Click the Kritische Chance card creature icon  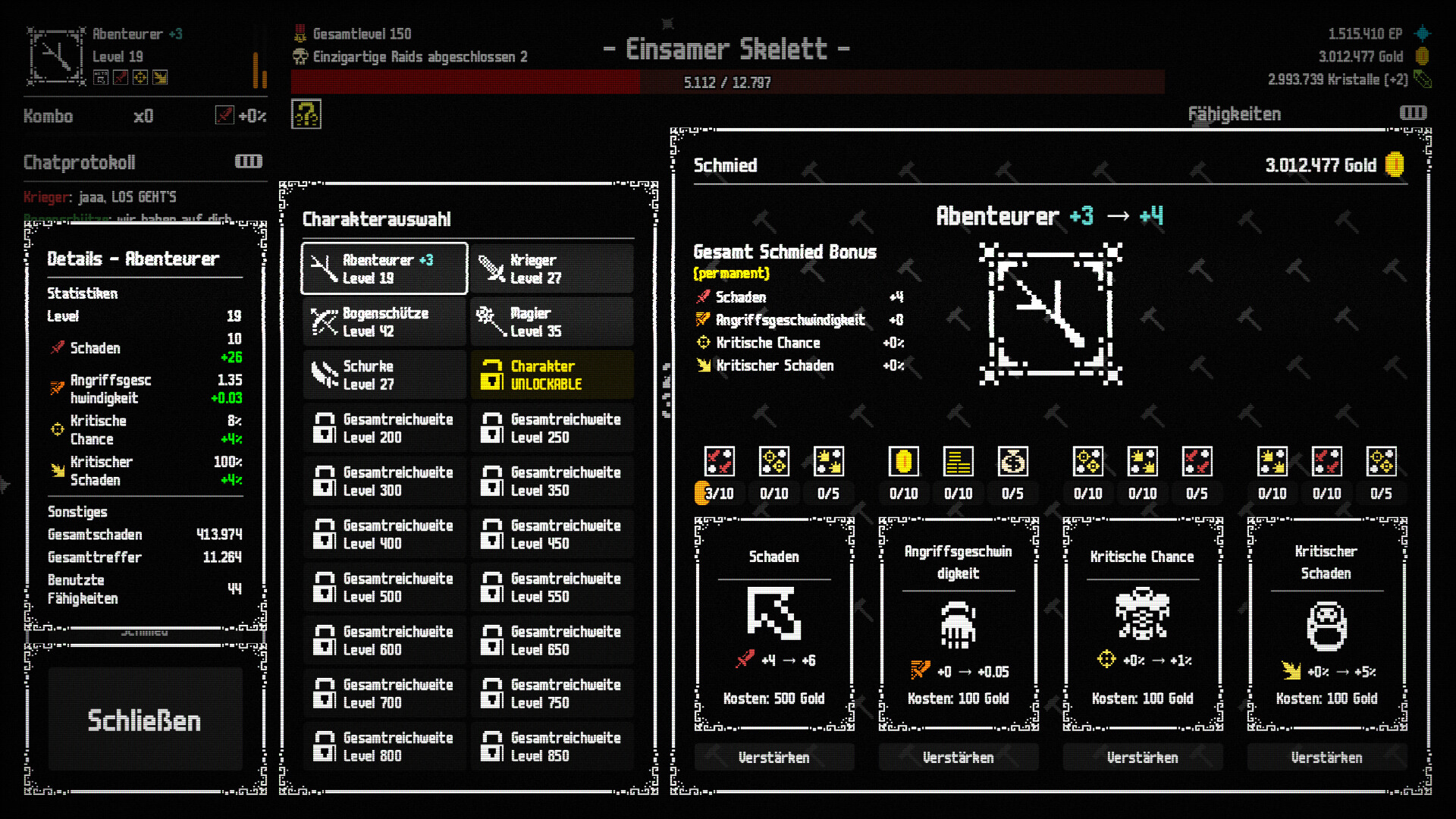(x=1142, y=613)
